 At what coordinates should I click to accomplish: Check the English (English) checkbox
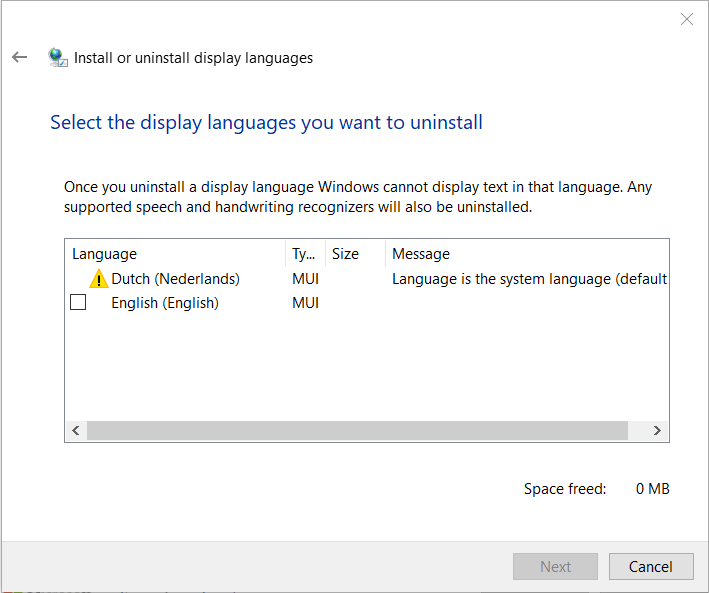point(78,302)
